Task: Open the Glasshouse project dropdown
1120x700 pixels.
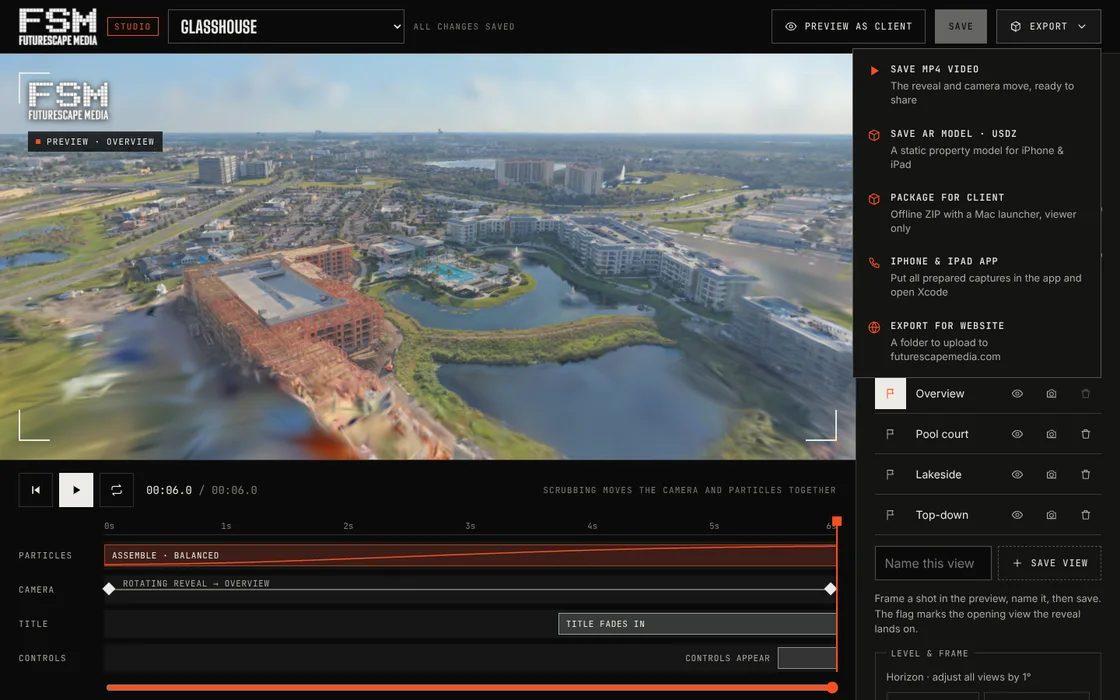Action: pyautogui.click(x=286, y=26)
